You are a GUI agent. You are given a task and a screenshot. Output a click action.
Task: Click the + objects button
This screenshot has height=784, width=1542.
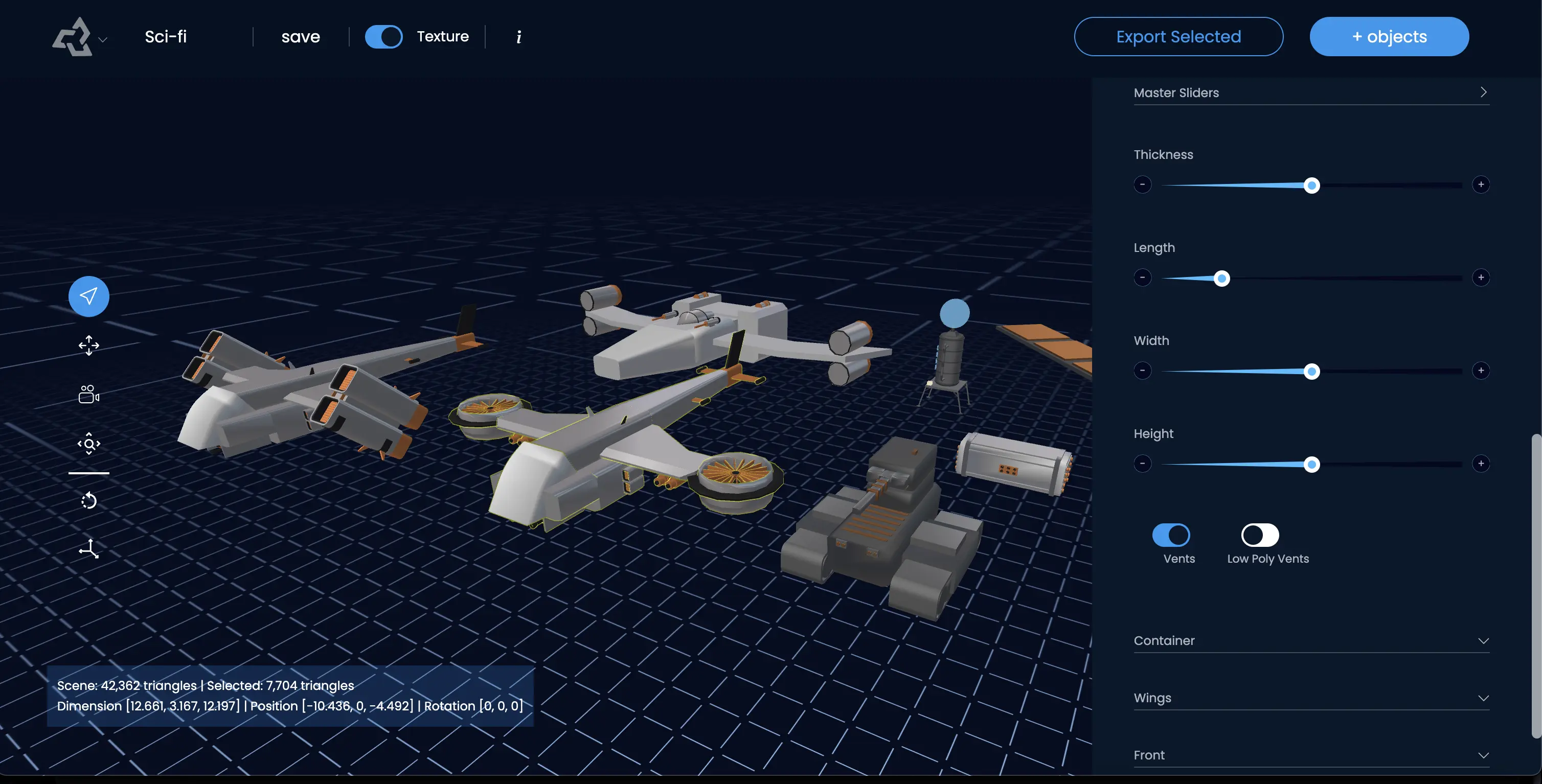pyautogui.click(x=1389, y=36)
